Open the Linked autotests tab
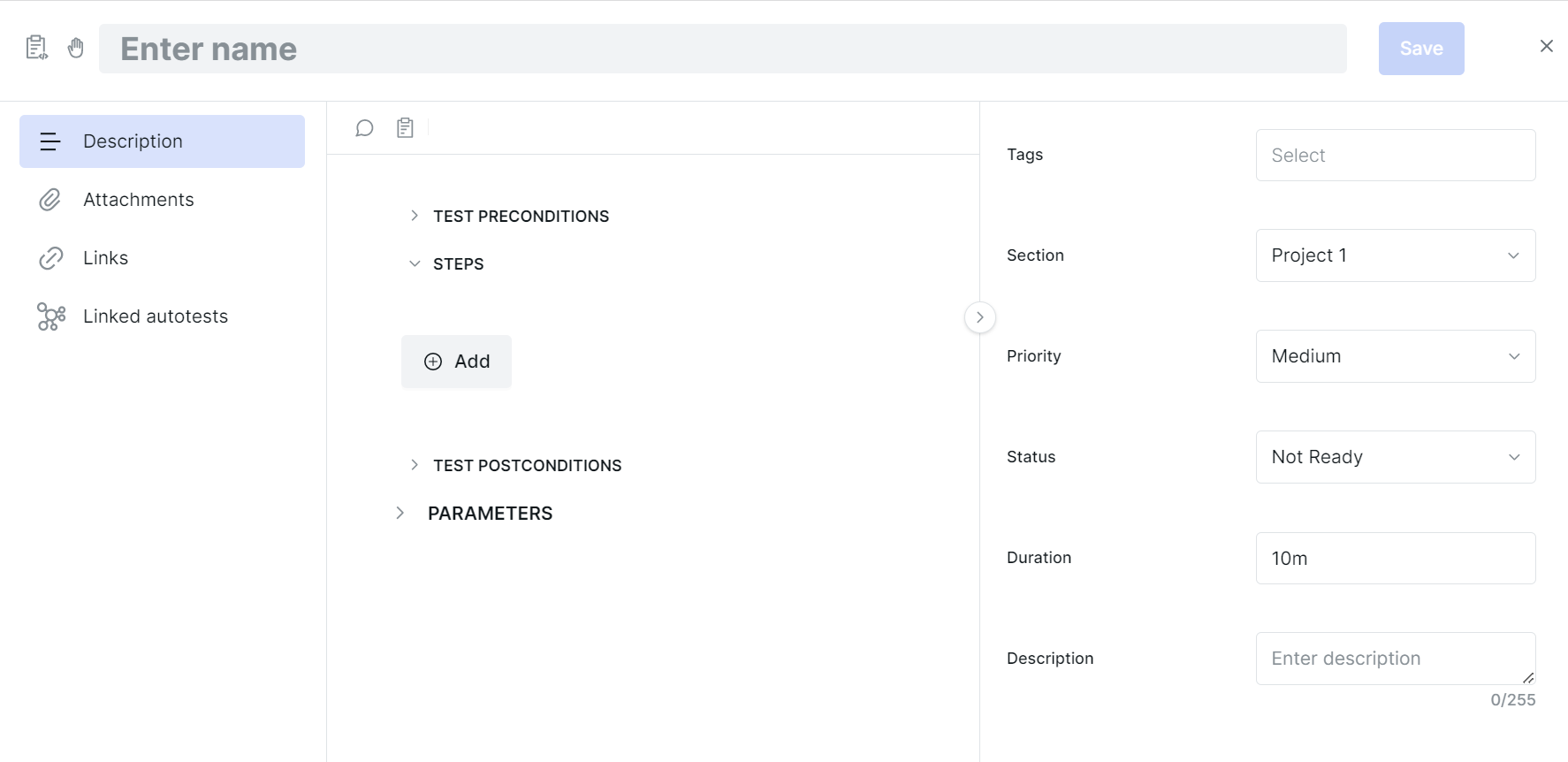 point(162,316)
